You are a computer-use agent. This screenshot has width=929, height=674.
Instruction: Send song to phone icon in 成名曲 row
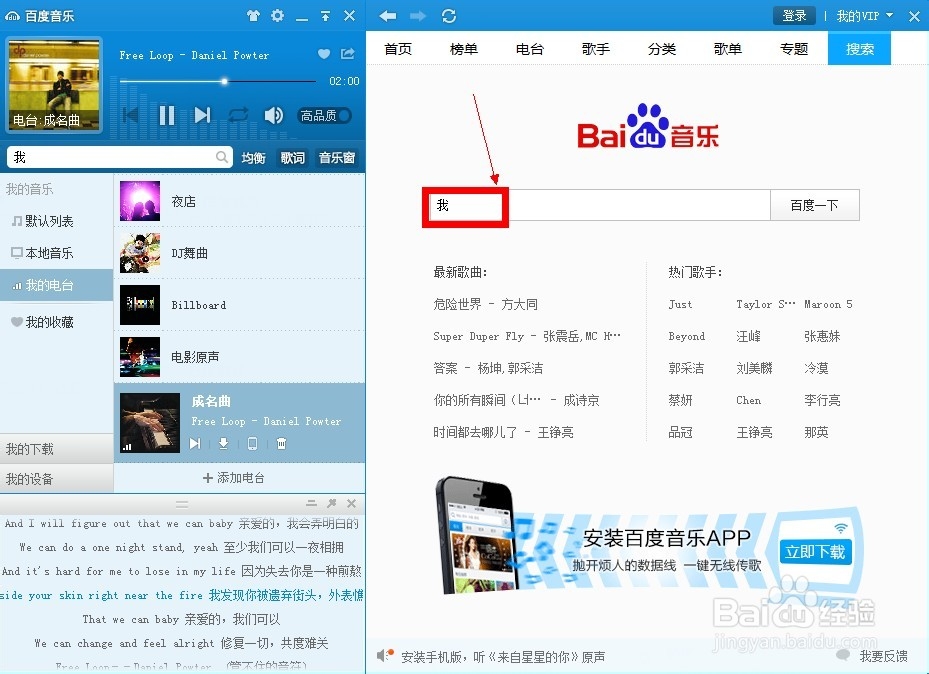252,444
